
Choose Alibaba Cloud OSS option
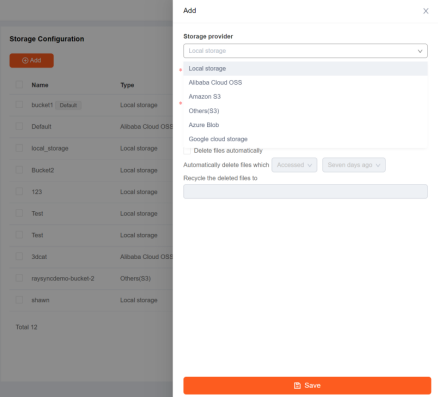(305, 83)
